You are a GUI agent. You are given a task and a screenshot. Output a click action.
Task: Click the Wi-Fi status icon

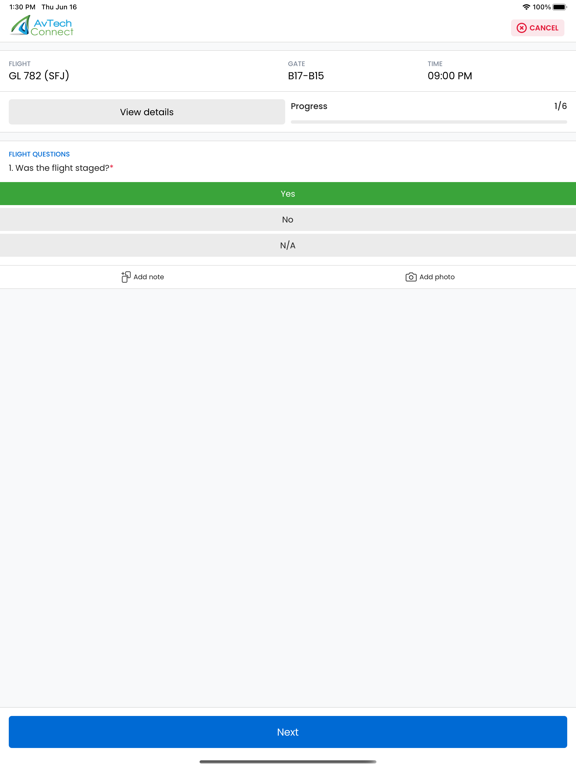(526, 7)
